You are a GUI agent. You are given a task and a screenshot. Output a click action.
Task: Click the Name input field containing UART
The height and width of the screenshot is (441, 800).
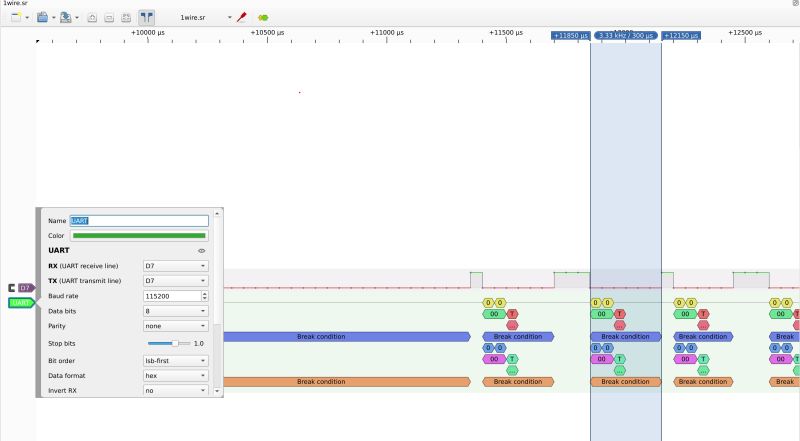[139, 220]
